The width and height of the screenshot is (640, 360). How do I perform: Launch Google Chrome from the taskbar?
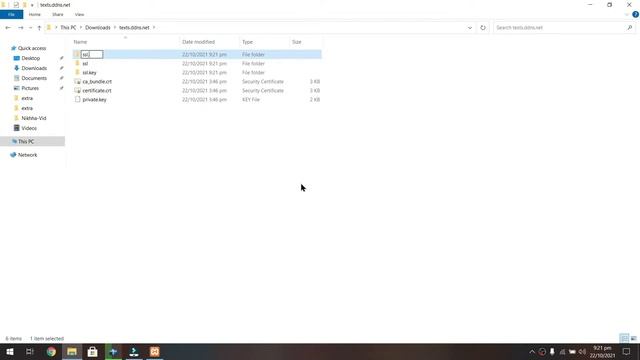[51, 351]
